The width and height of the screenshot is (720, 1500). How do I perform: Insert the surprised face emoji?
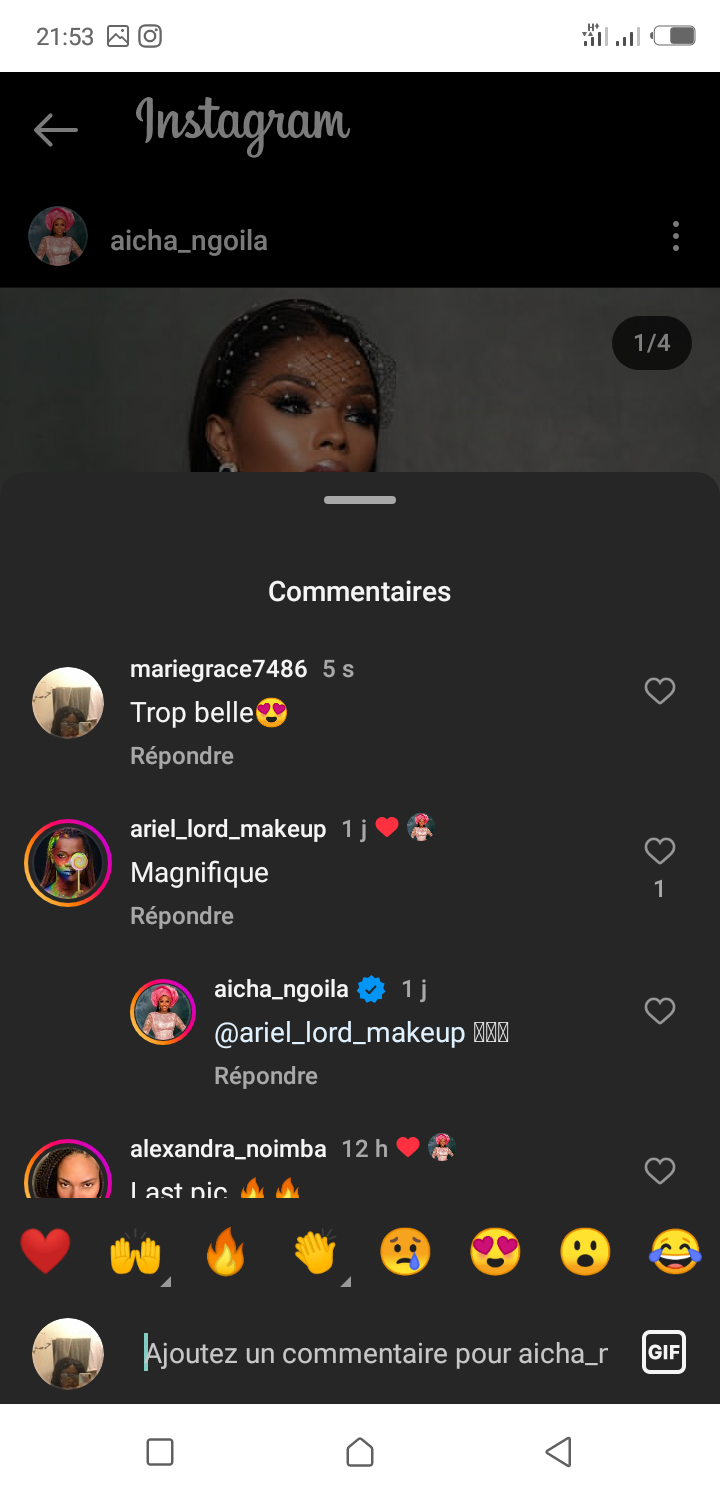click(585, 1251)
